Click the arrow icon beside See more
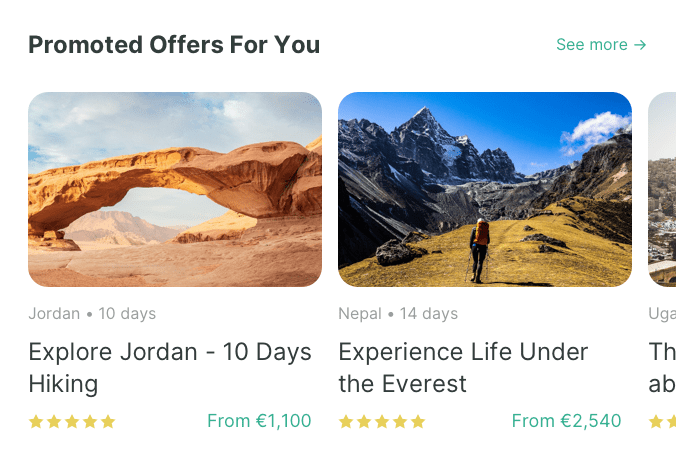Viewport: 676px width, 476px height. point(641,45)
